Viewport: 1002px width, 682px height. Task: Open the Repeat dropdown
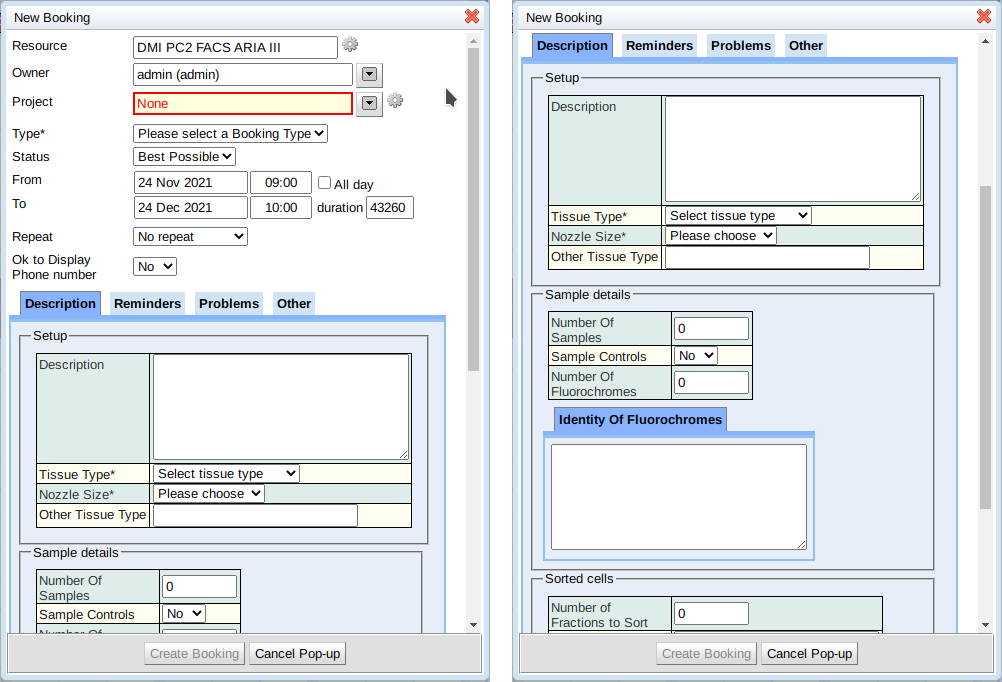[190, 237]
